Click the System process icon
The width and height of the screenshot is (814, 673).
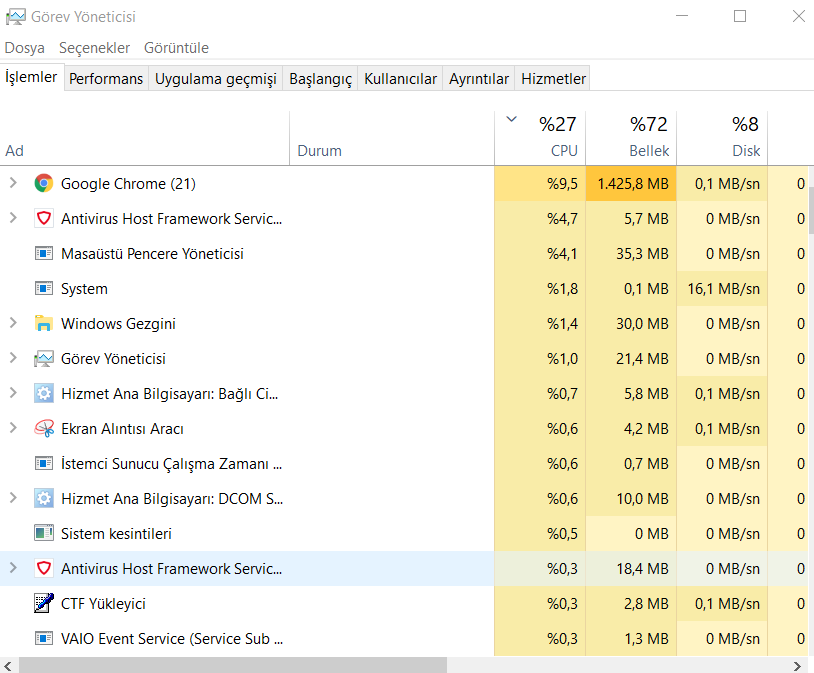(x=44, y=288)
